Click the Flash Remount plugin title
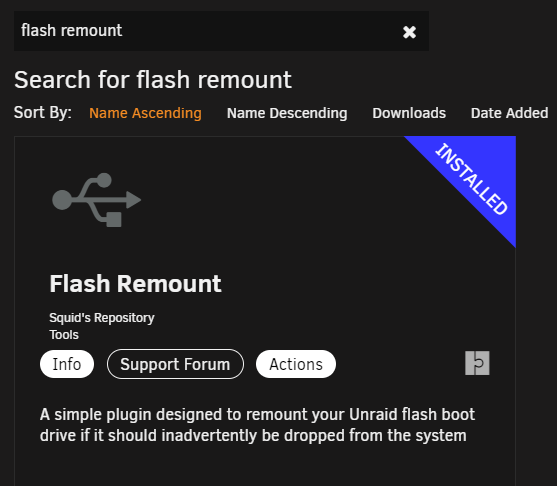557x486 pixels. (135, 284)
